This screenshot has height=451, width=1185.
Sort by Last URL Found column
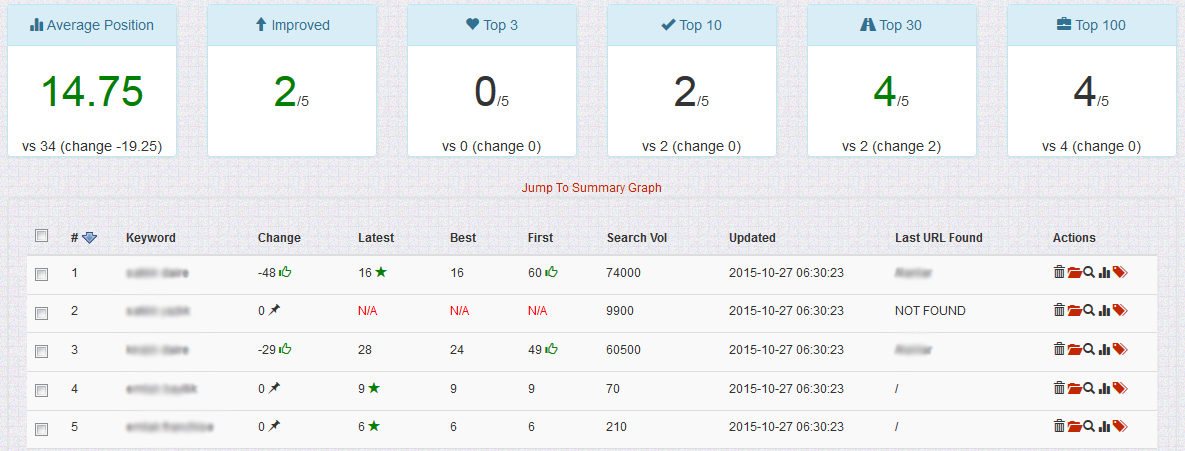click(x=938, y=237)
